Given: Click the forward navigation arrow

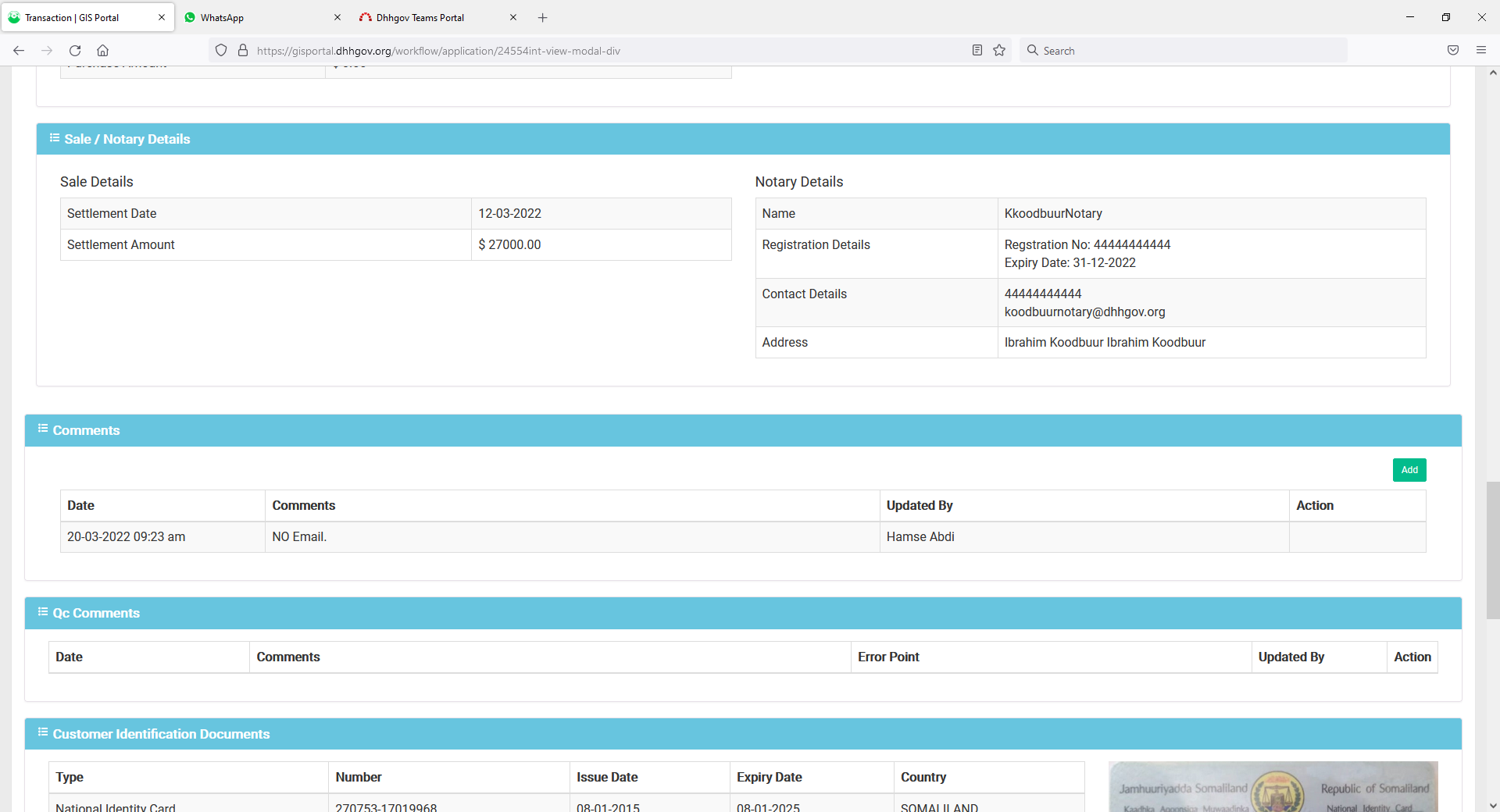Looking at the screenshot, I should point(47,51).
